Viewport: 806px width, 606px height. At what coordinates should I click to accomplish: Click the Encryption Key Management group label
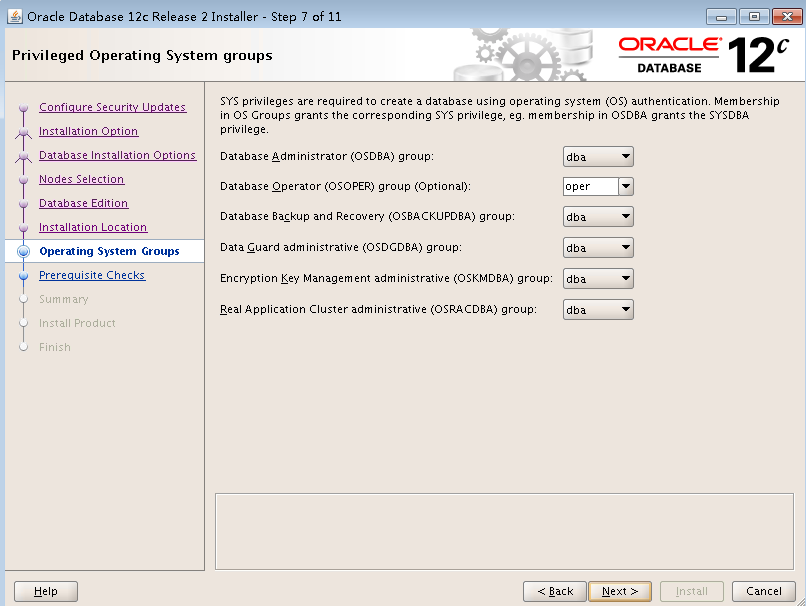pos(387,278)
